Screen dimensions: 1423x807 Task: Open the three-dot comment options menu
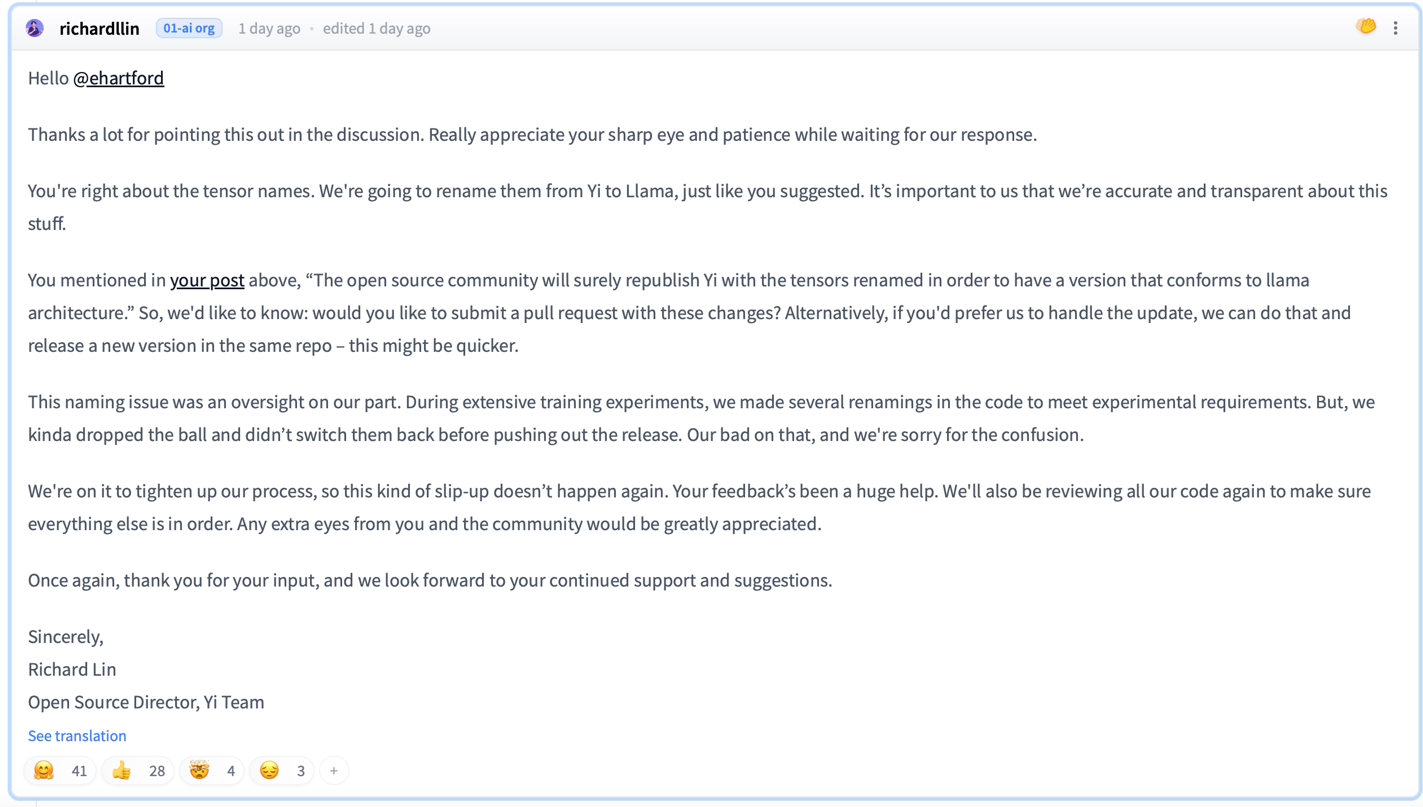[x=1396, y=28]
